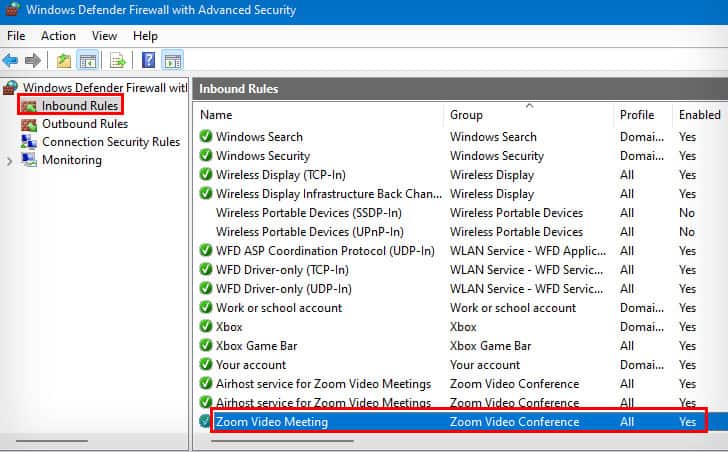Sort rules by the Group column header
This screenshot has width=728, height=452.
466,115
